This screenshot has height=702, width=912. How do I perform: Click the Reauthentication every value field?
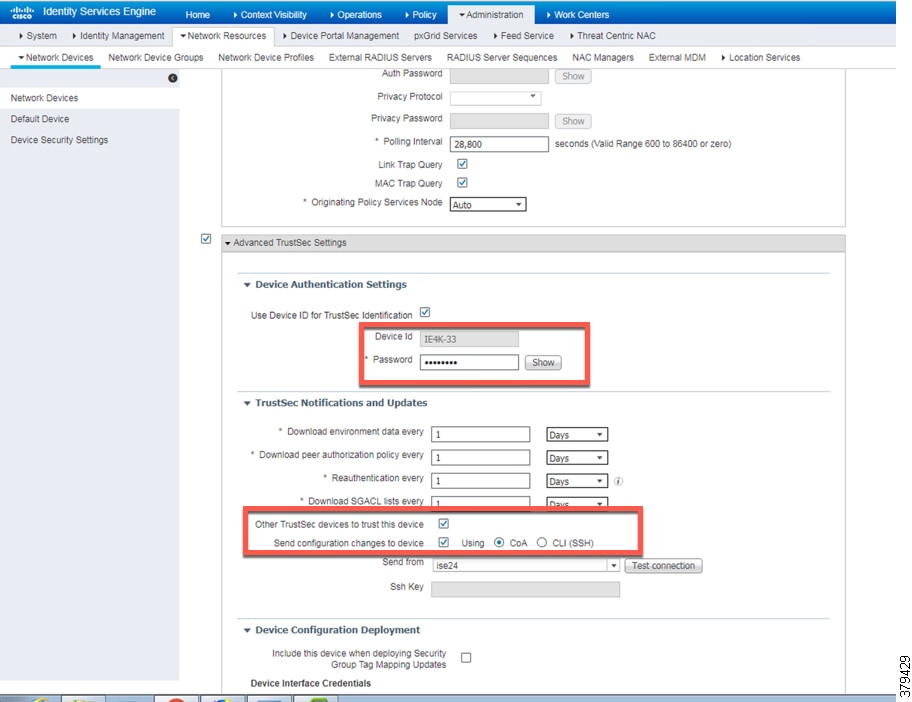[480, 481]
